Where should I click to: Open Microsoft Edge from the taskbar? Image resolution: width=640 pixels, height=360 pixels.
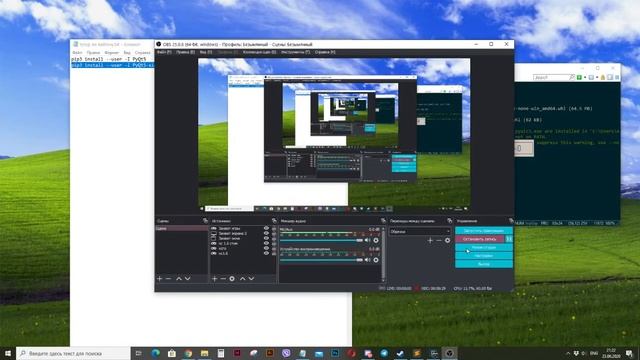(x=156, y=353)
